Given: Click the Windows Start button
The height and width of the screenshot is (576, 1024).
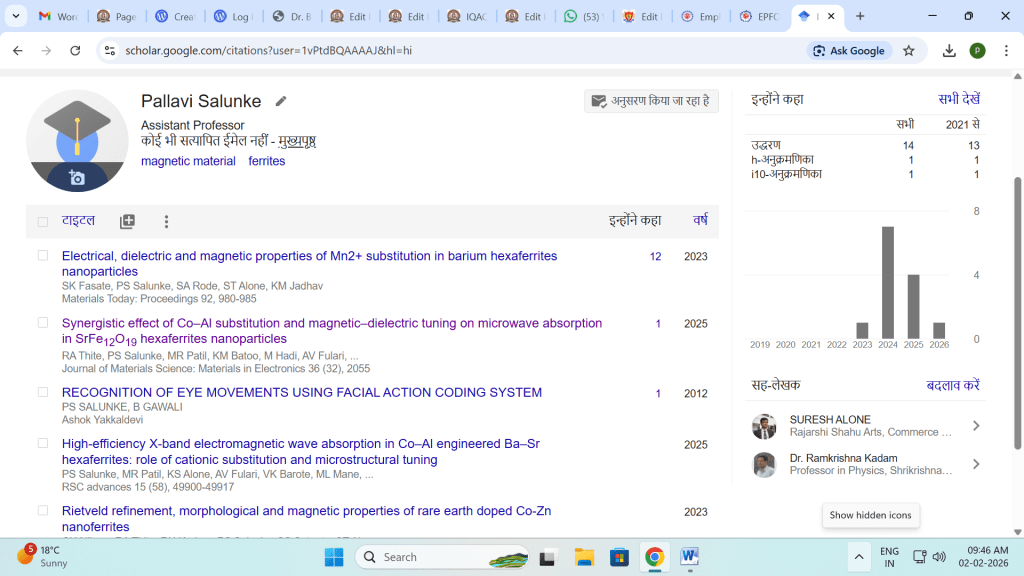Looking at the screenshot, I should 333,557.
